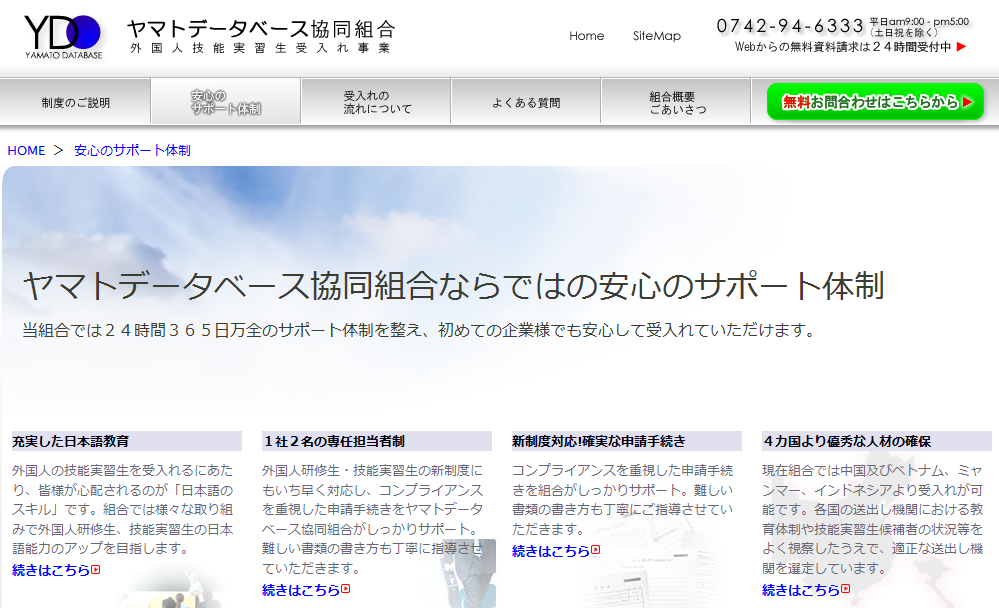Open the SiteMap link in the header

(656, 36)
